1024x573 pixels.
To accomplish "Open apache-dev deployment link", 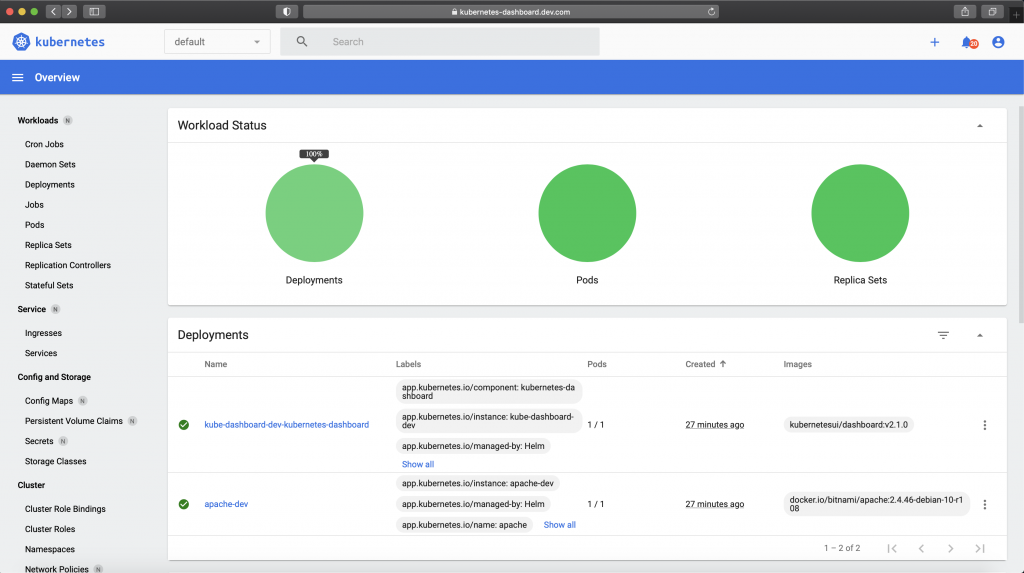I will [x=226, y=504].
